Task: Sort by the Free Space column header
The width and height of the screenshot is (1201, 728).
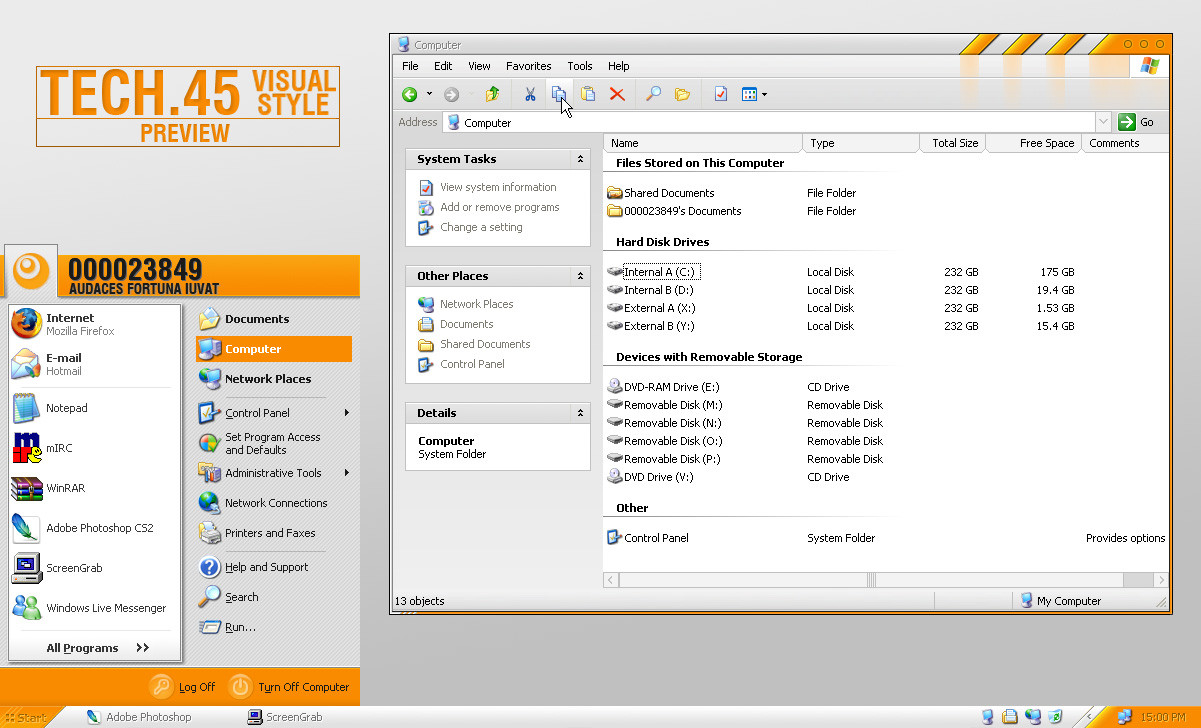Action: [1034, 143]
